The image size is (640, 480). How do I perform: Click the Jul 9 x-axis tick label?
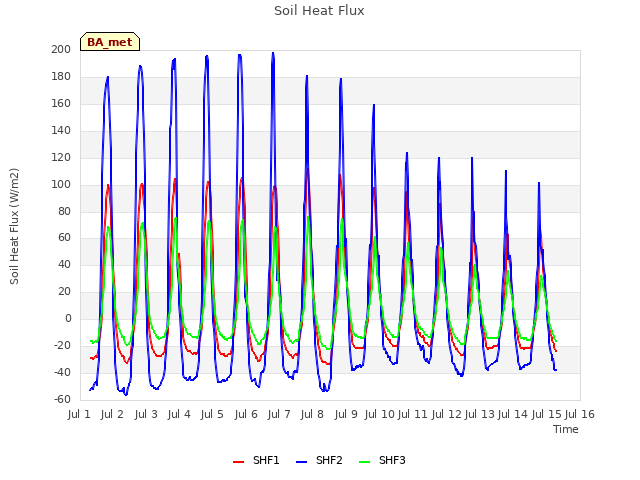point(346,414)
